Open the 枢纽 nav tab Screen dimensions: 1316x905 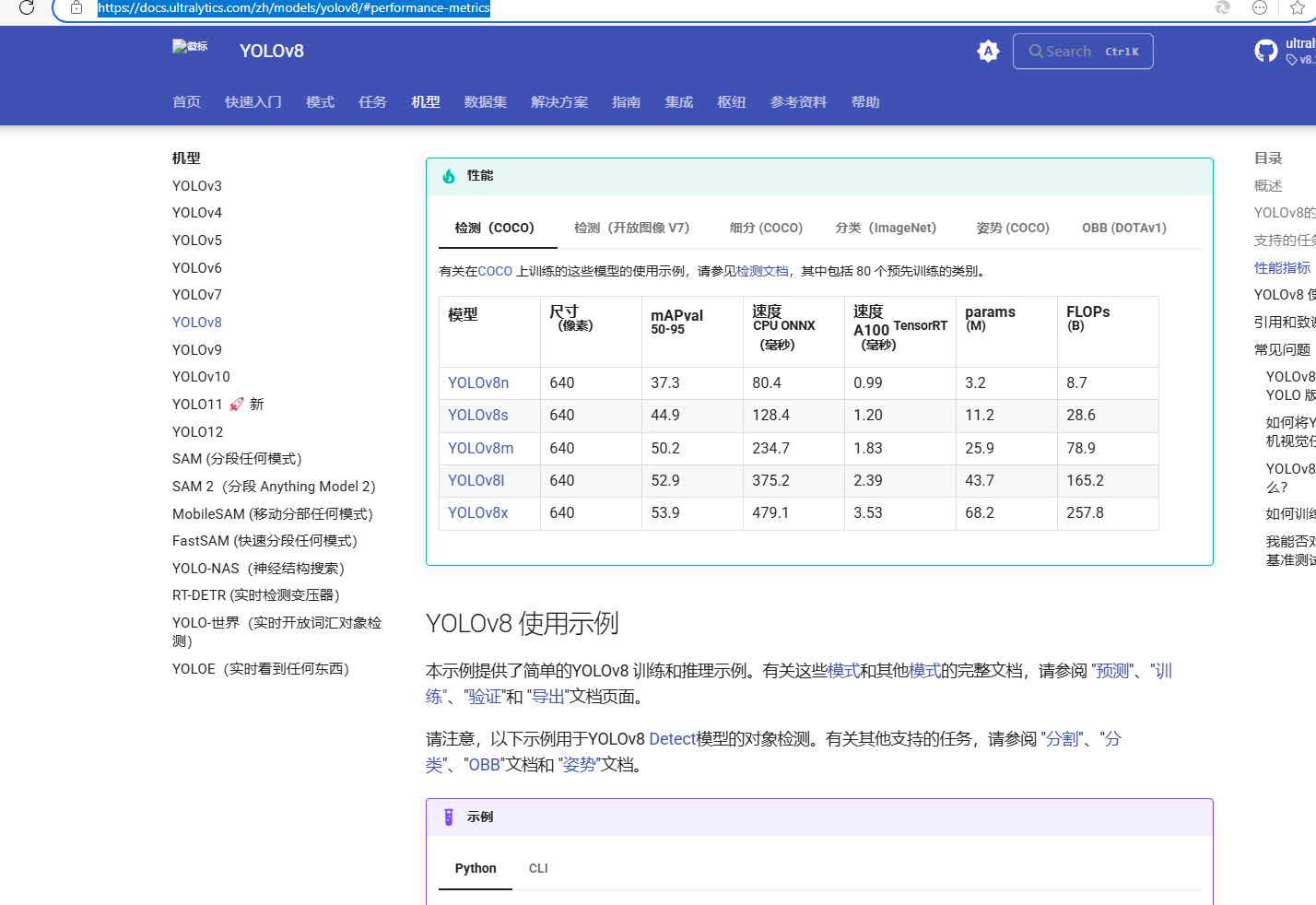(732, 102)
